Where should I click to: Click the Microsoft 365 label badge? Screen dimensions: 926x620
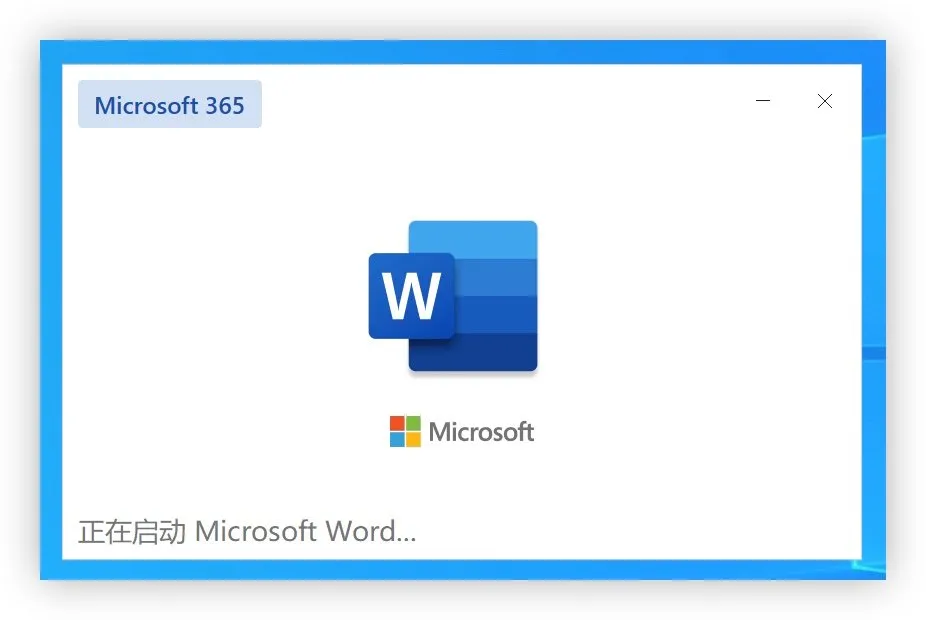click(x=169, y=105)
